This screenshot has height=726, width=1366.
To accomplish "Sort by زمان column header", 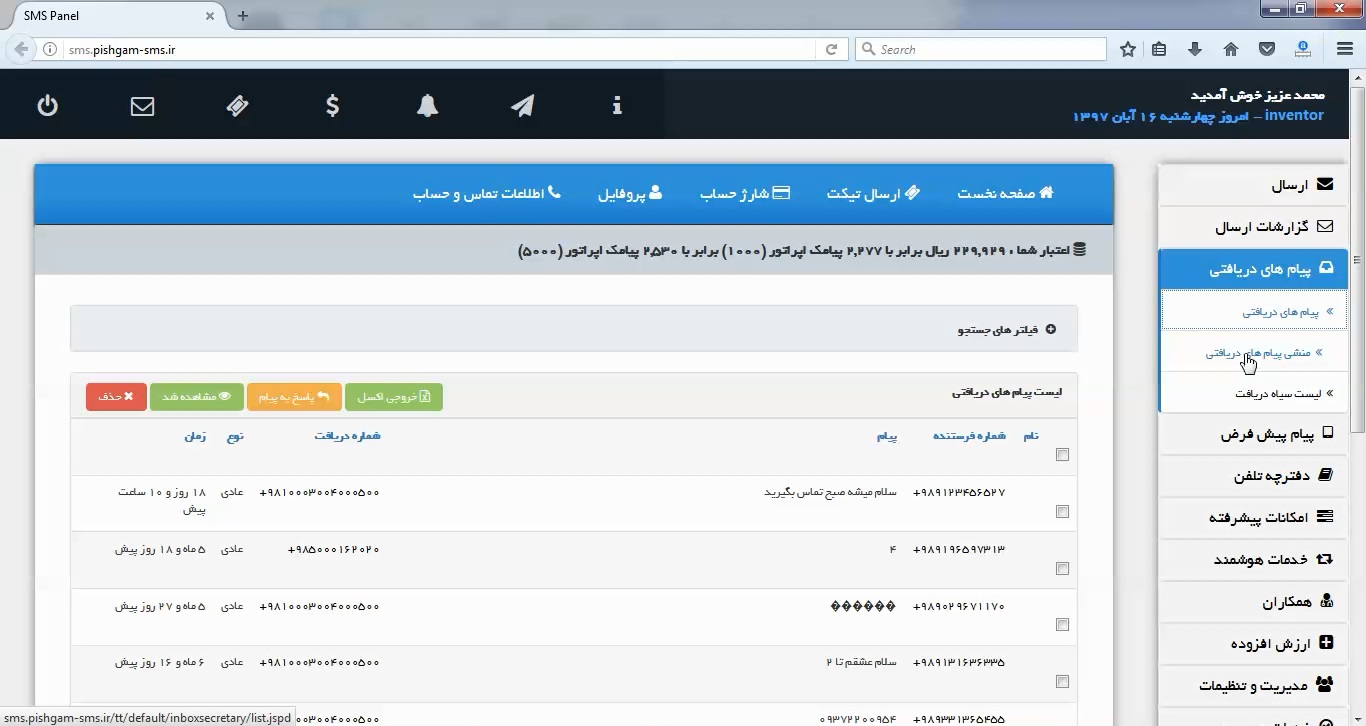I will 195,436.
